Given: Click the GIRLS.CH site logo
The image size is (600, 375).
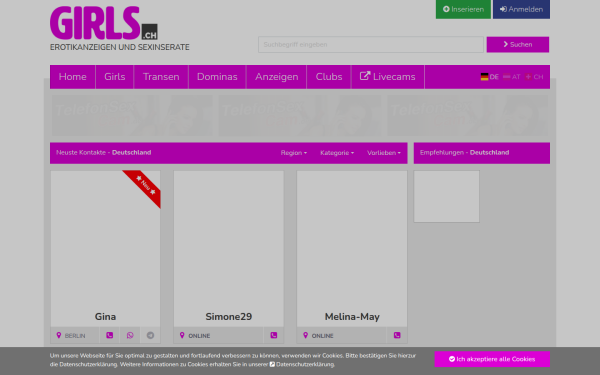Looking at the screenshot, I should click(x=104, y=23).
